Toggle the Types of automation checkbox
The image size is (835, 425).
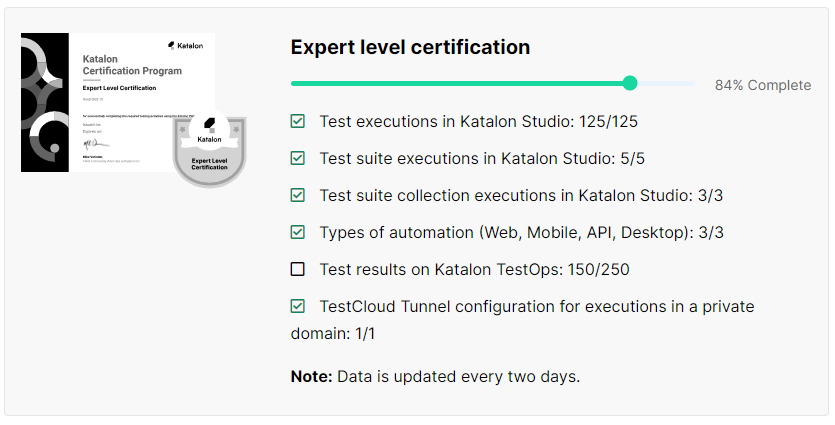pyautogui.click(x=298, y=232)
